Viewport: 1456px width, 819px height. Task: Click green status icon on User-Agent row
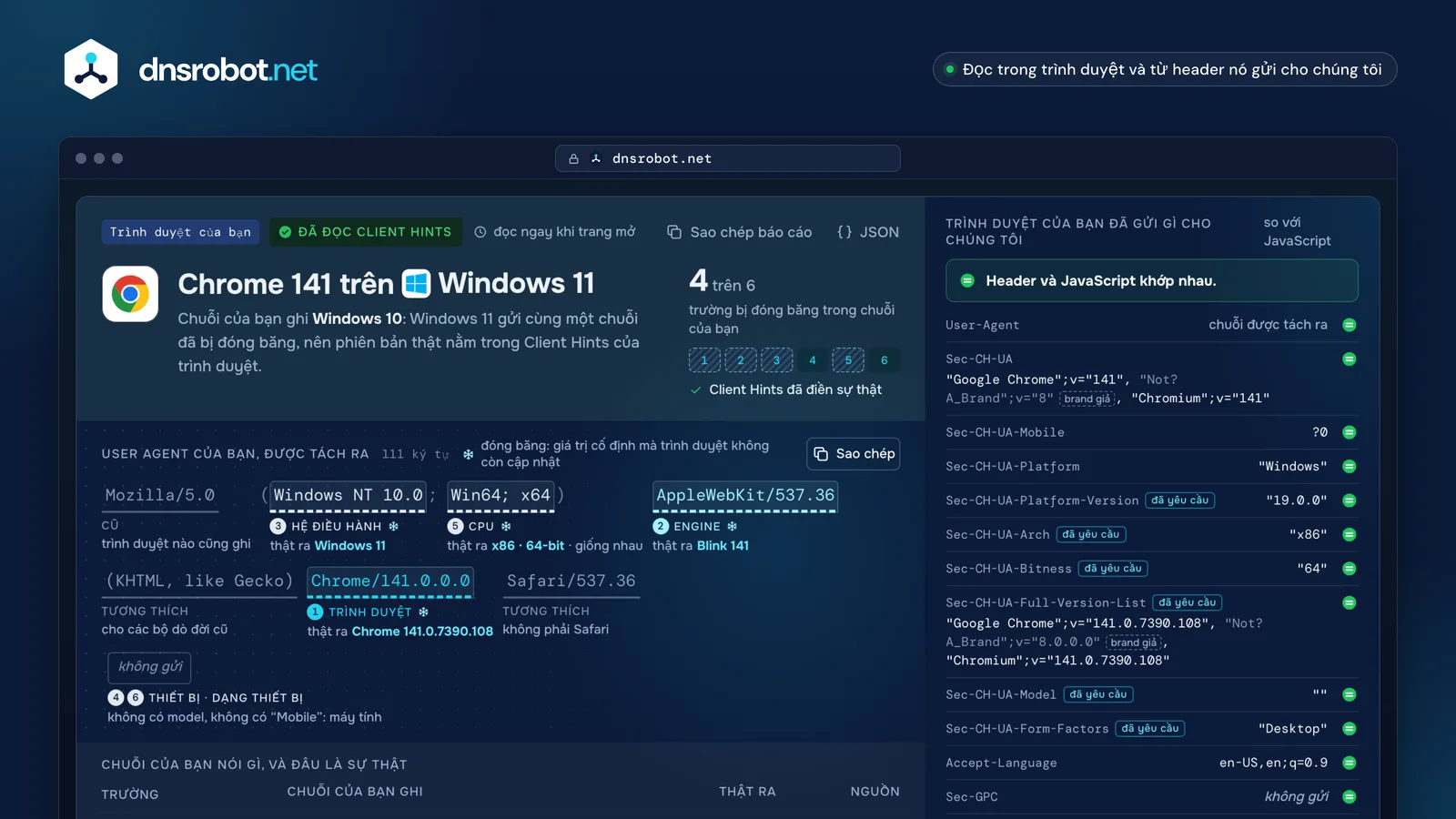pyautogui.click(x=1350, y=325)
